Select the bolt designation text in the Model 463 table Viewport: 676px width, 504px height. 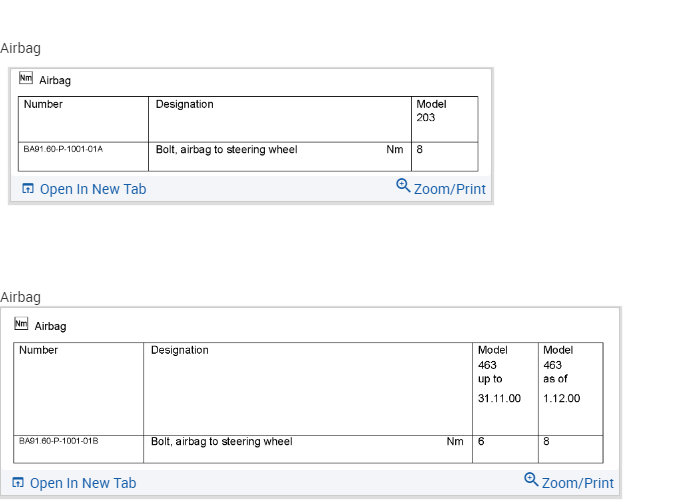tap(221, 441)
